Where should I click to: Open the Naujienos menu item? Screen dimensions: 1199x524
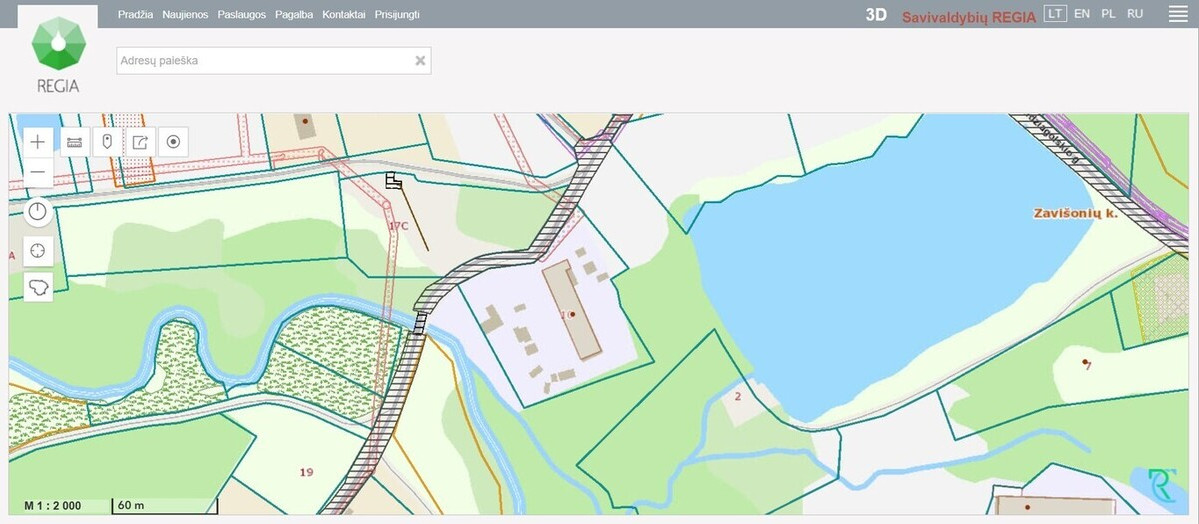click(185, 15)
